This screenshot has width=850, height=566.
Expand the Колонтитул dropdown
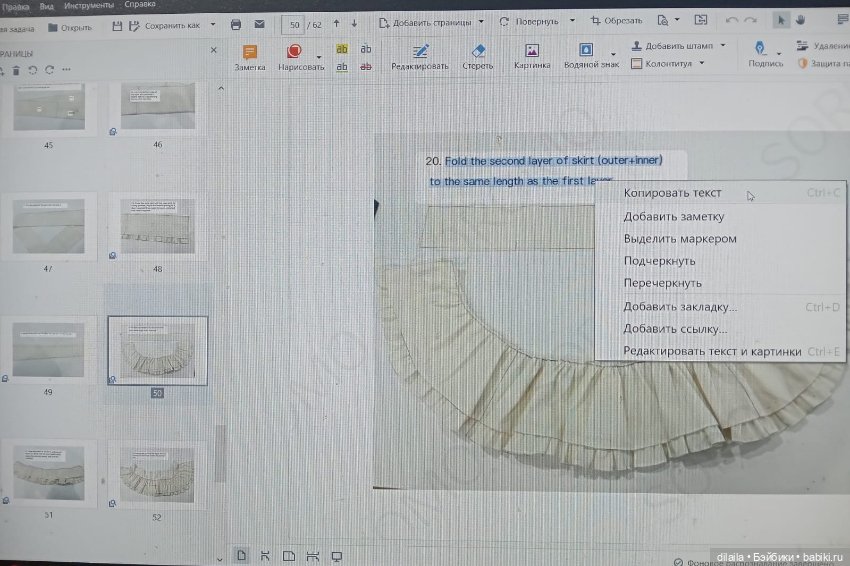(702, 63)
